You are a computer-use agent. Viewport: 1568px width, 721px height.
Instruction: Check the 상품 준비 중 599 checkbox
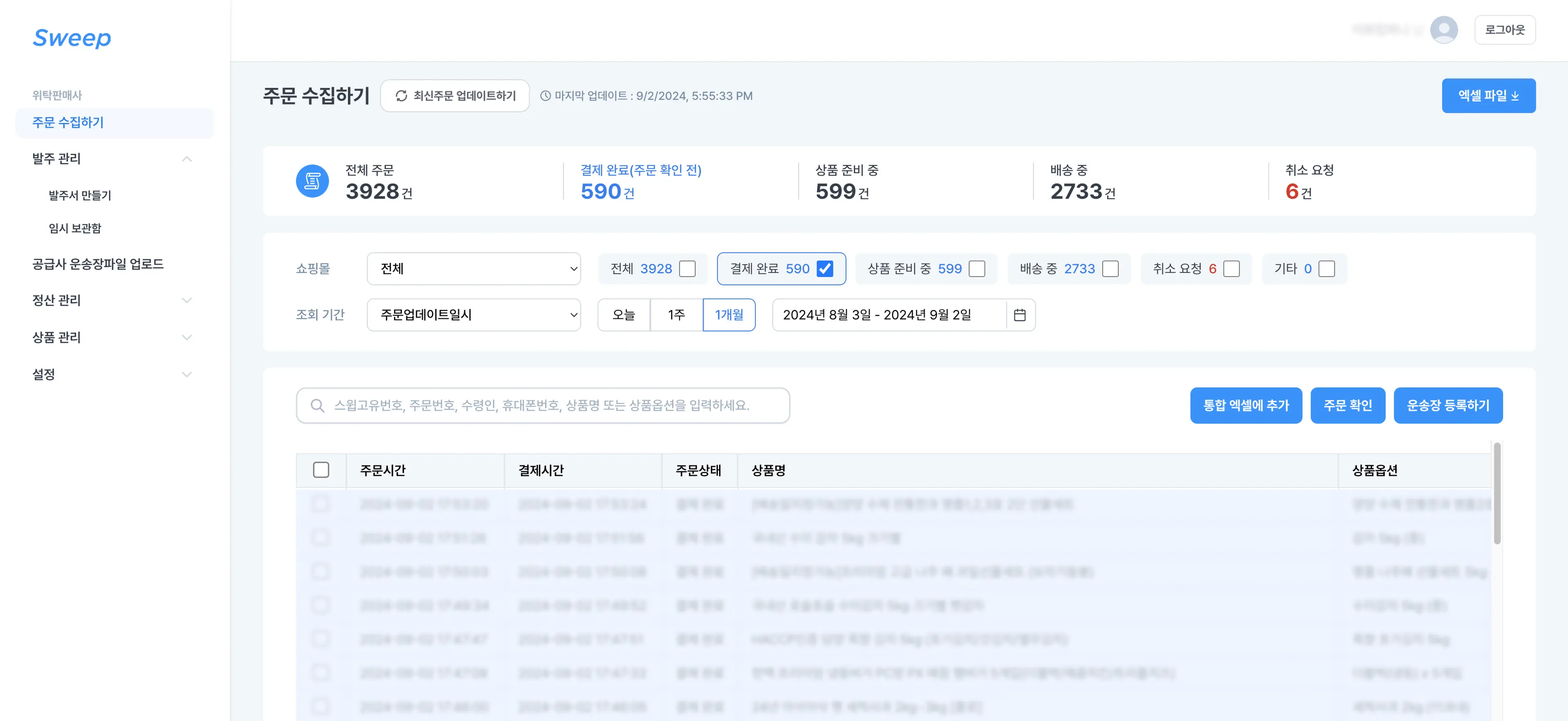pos(977,269)
